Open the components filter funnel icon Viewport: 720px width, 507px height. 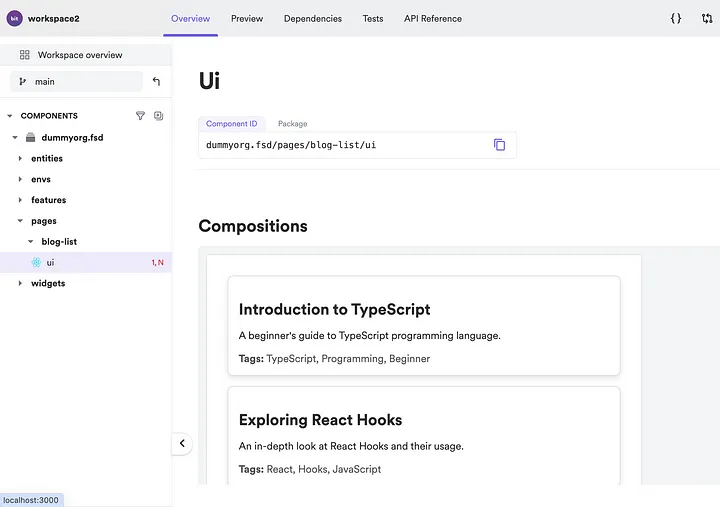141,116
